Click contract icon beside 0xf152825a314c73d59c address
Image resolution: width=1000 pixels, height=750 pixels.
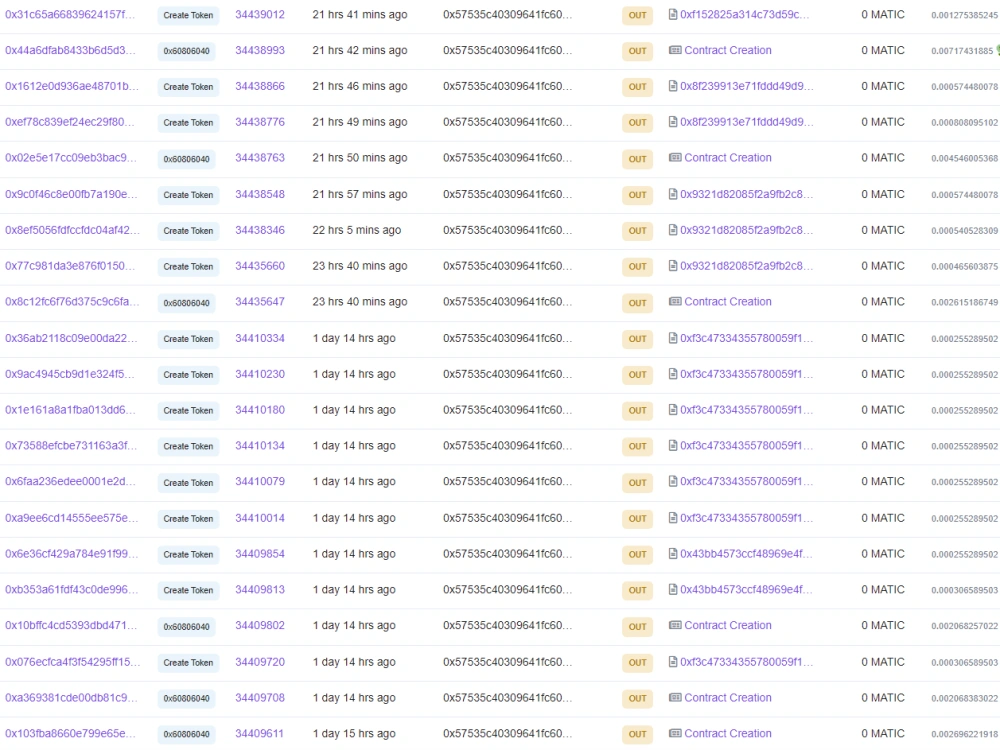673,14
